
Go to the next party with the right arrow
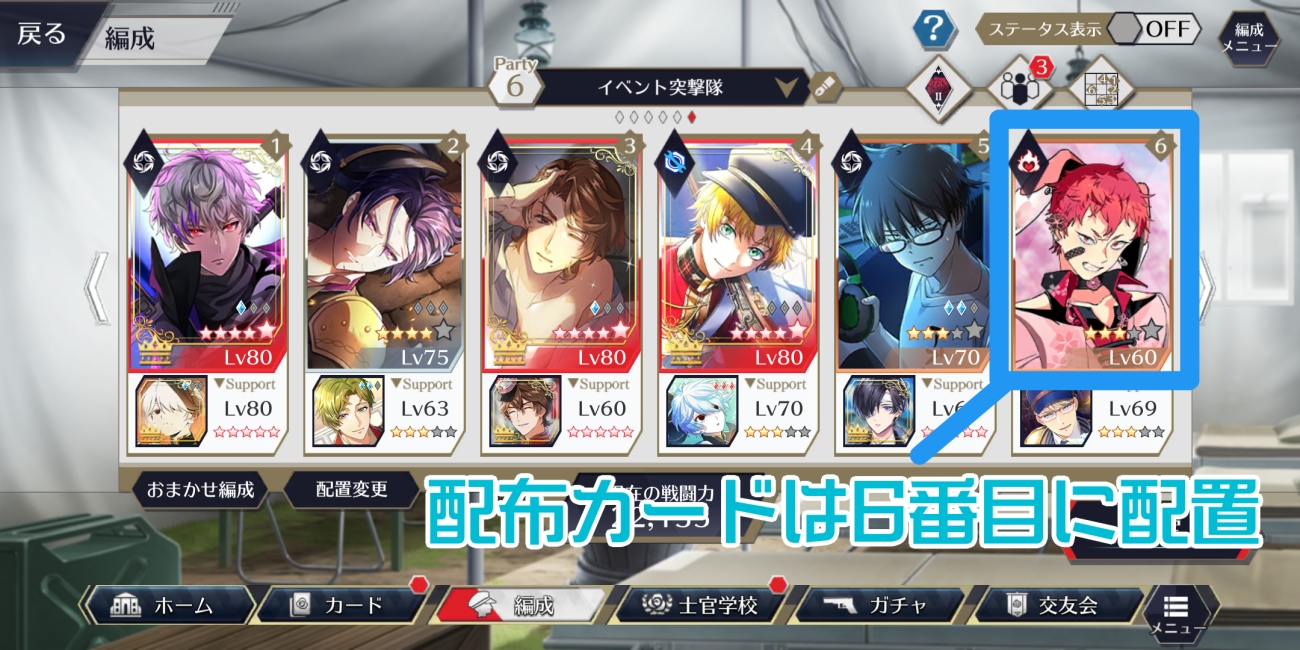click(1206, 287)
